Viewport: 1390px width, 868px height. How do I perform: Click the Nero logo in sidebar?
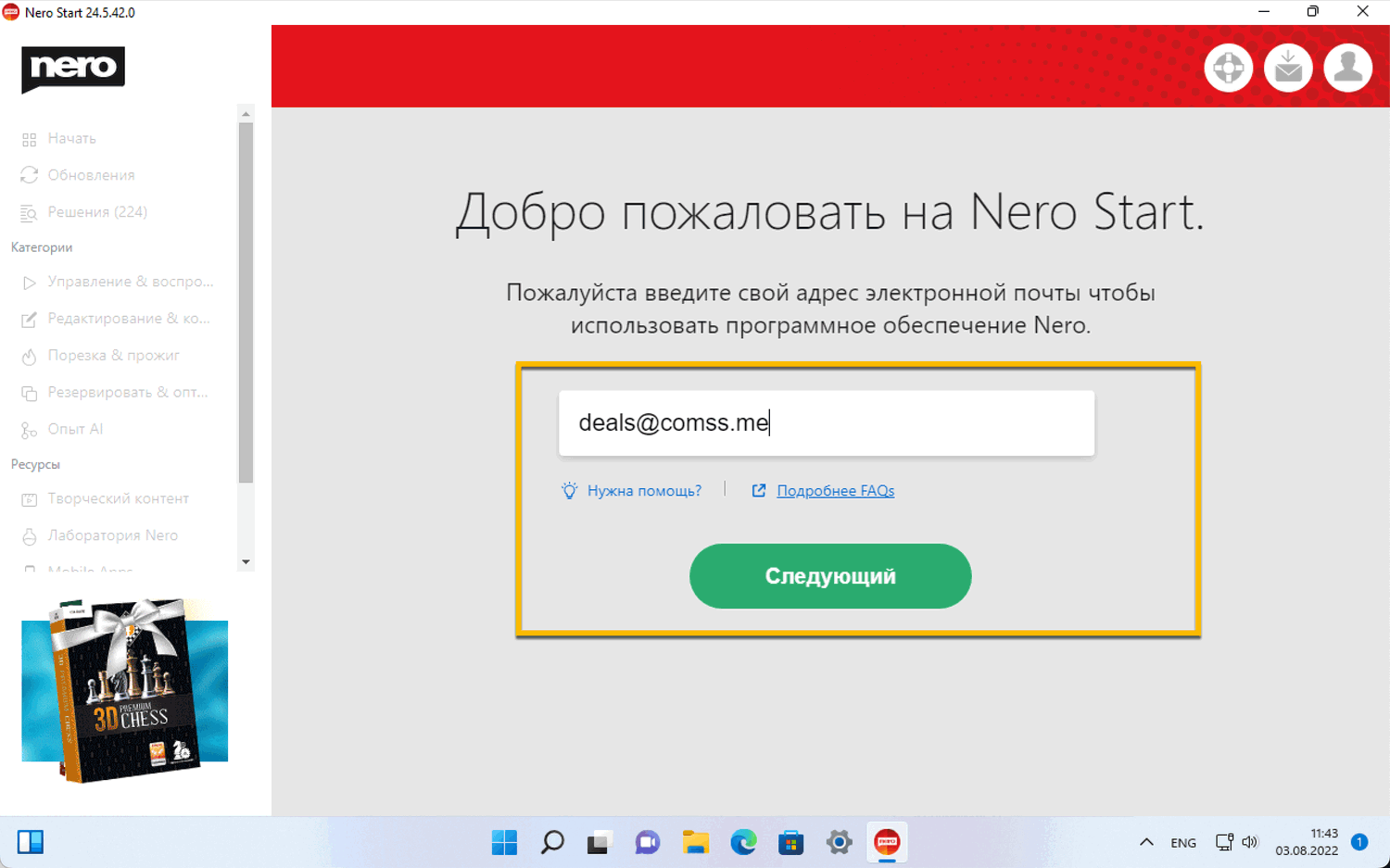point(73,69)
